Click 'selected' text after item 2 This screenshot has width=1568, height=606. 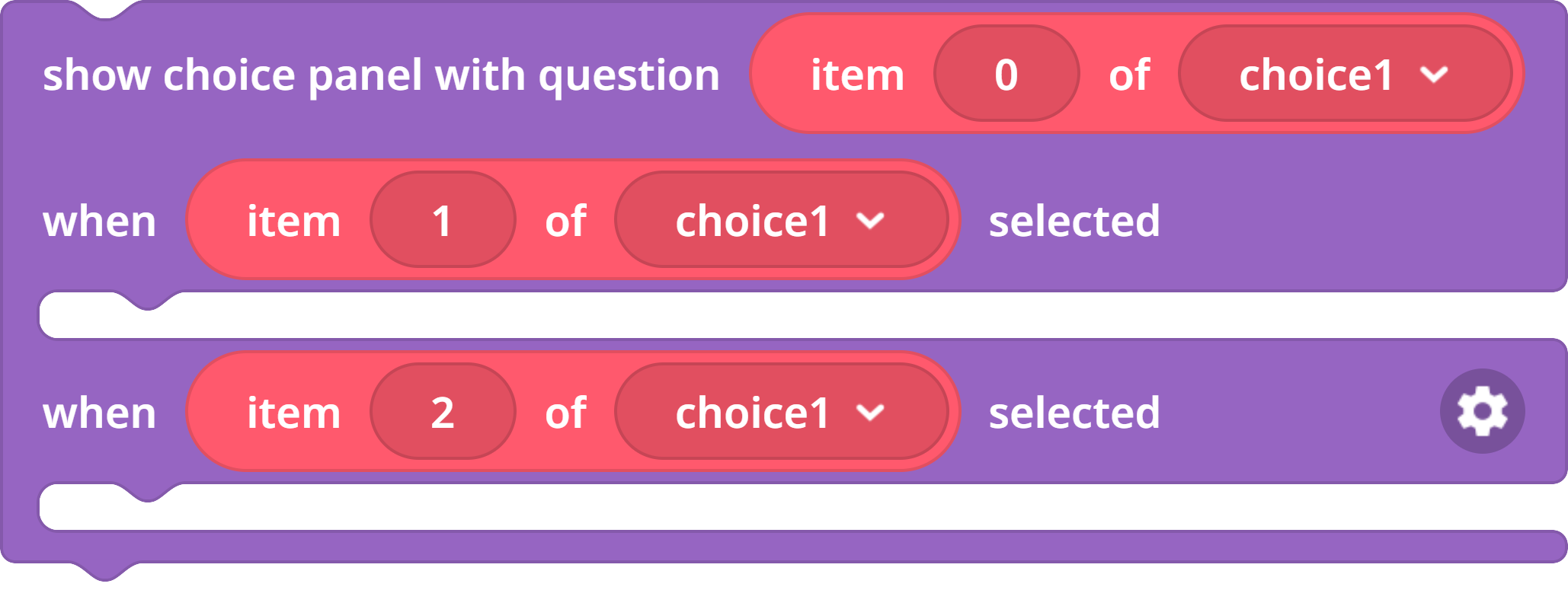[1074, 413]
